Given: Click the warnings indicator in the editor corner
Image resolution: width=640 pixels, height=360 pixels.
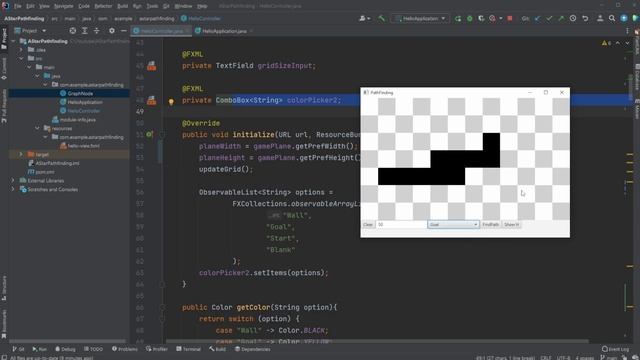Looking at the screenshot, I should point(606,43).
